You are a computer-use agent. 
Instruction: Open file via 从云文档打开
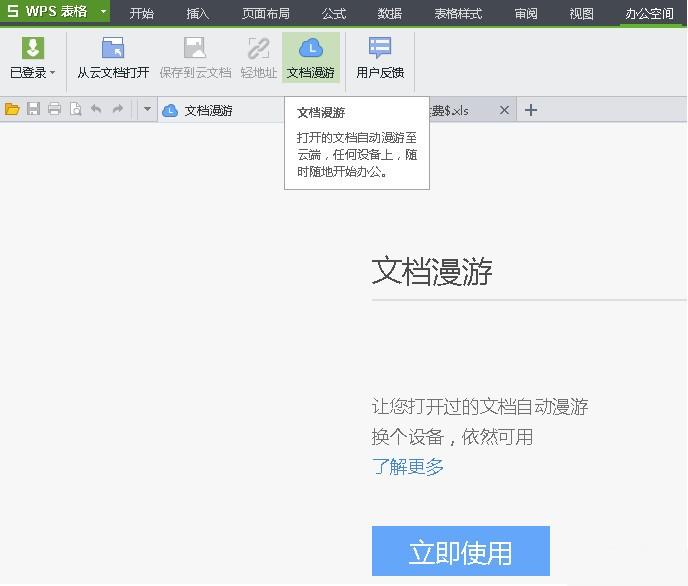tap(113, 49)
